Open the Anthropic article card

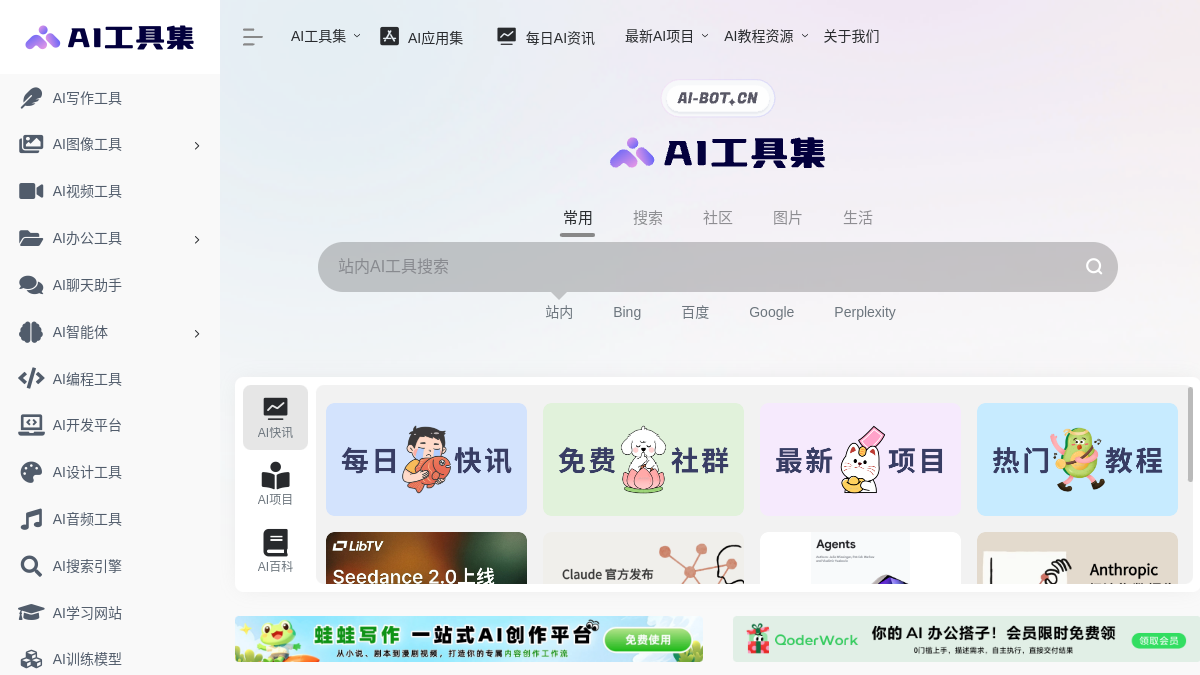pos(1077,558)
